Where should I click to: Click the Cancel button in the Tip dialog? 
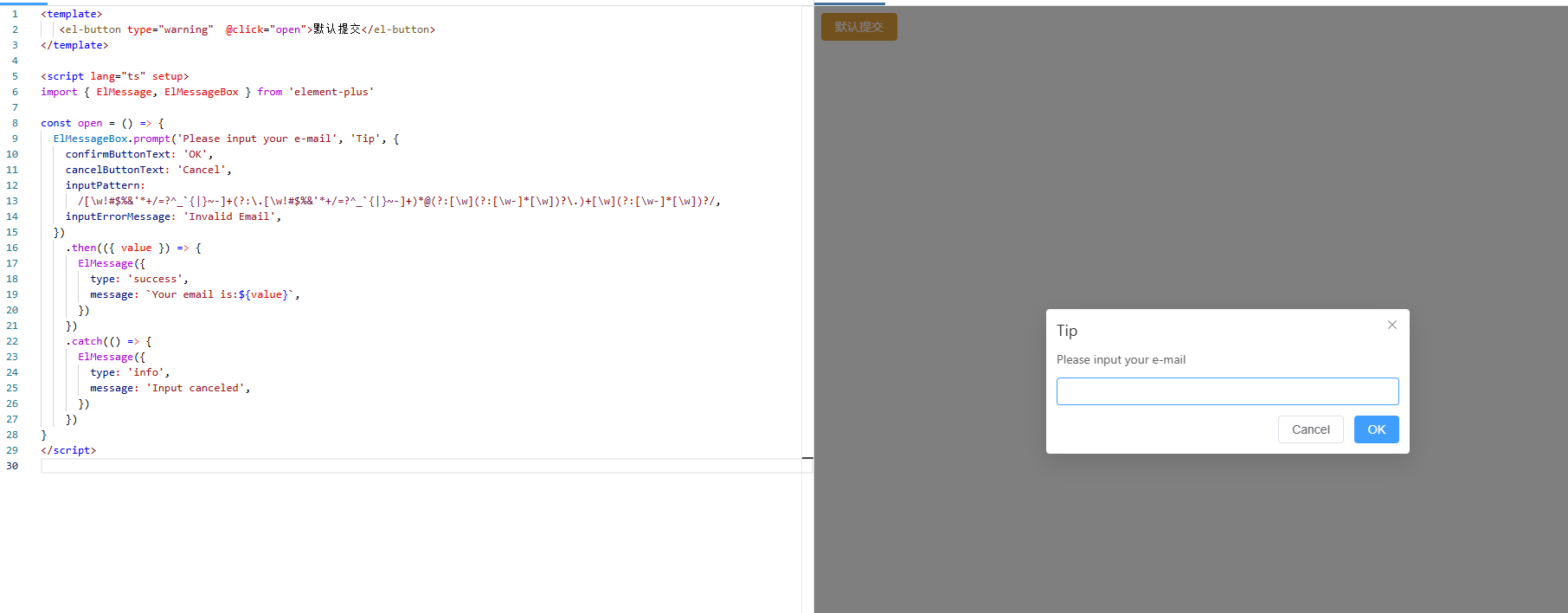1311,429
